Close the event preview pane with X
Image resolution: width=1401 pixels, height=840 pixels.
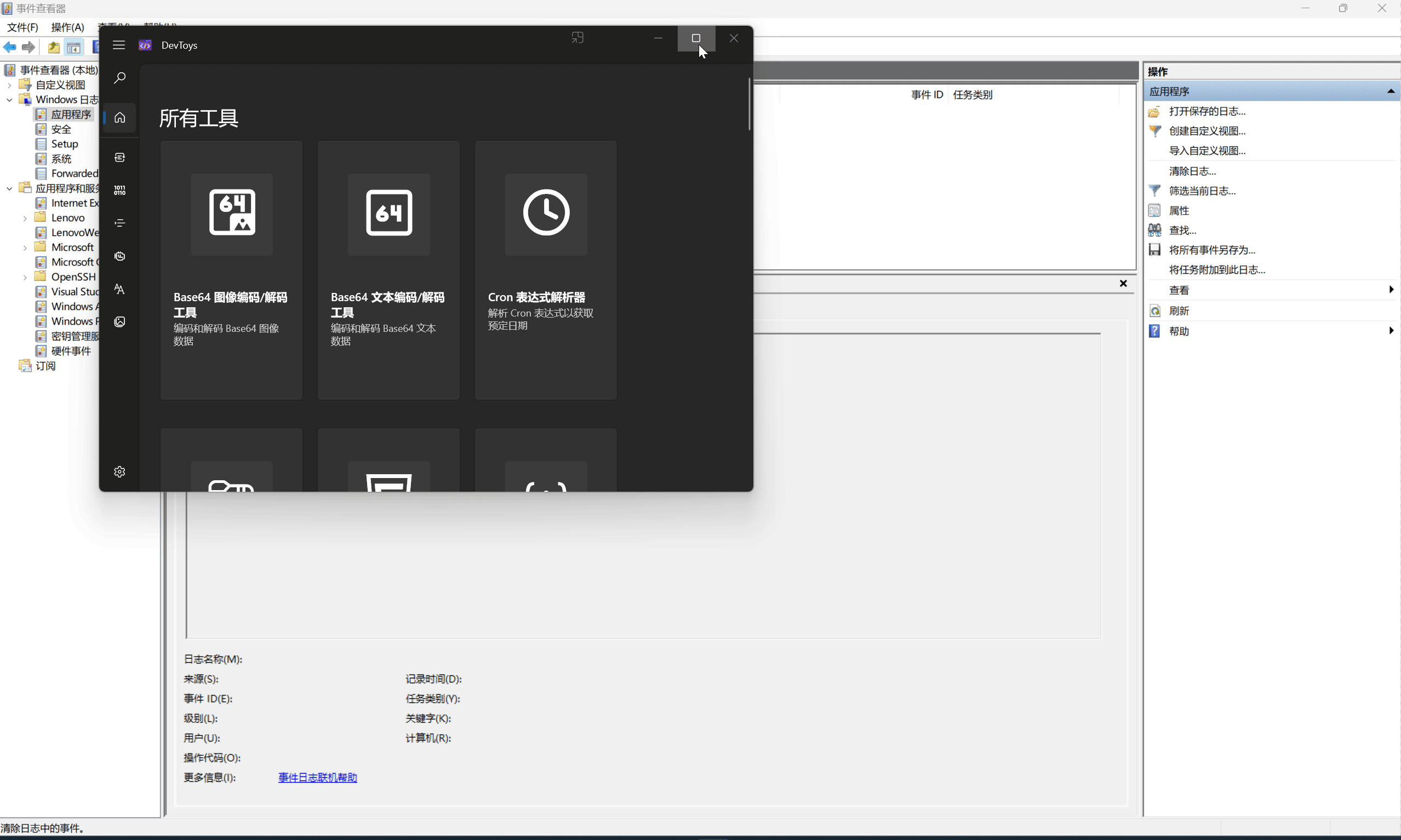(x=1123, y=283)
